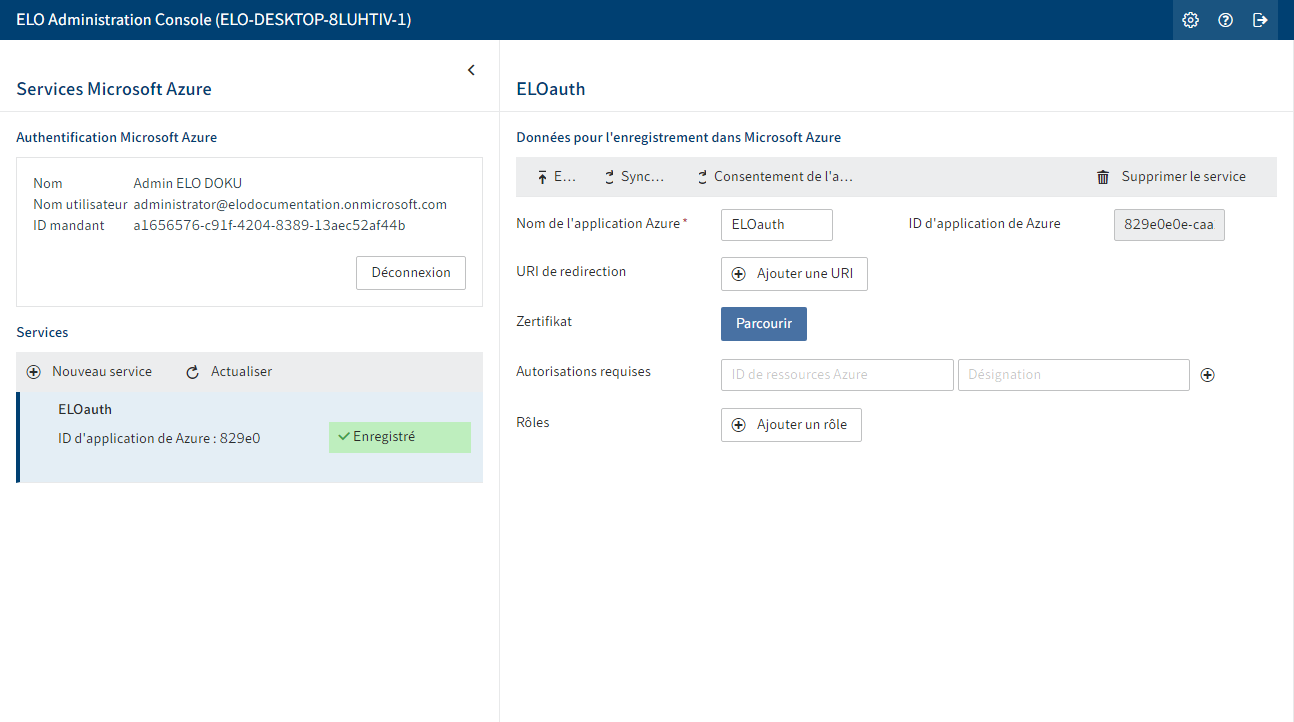Click the plus icon of Nouveau service
Viewport: 1294px width, 722px height.
(33, 372)
